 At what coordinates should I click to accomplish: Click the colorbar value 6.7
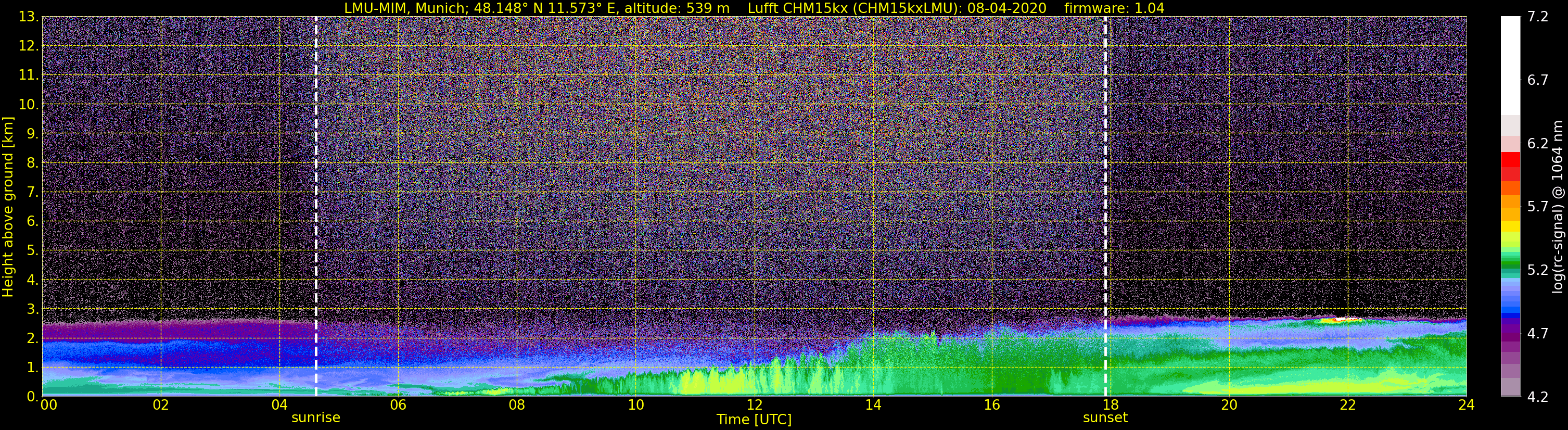coord(1538,80)
